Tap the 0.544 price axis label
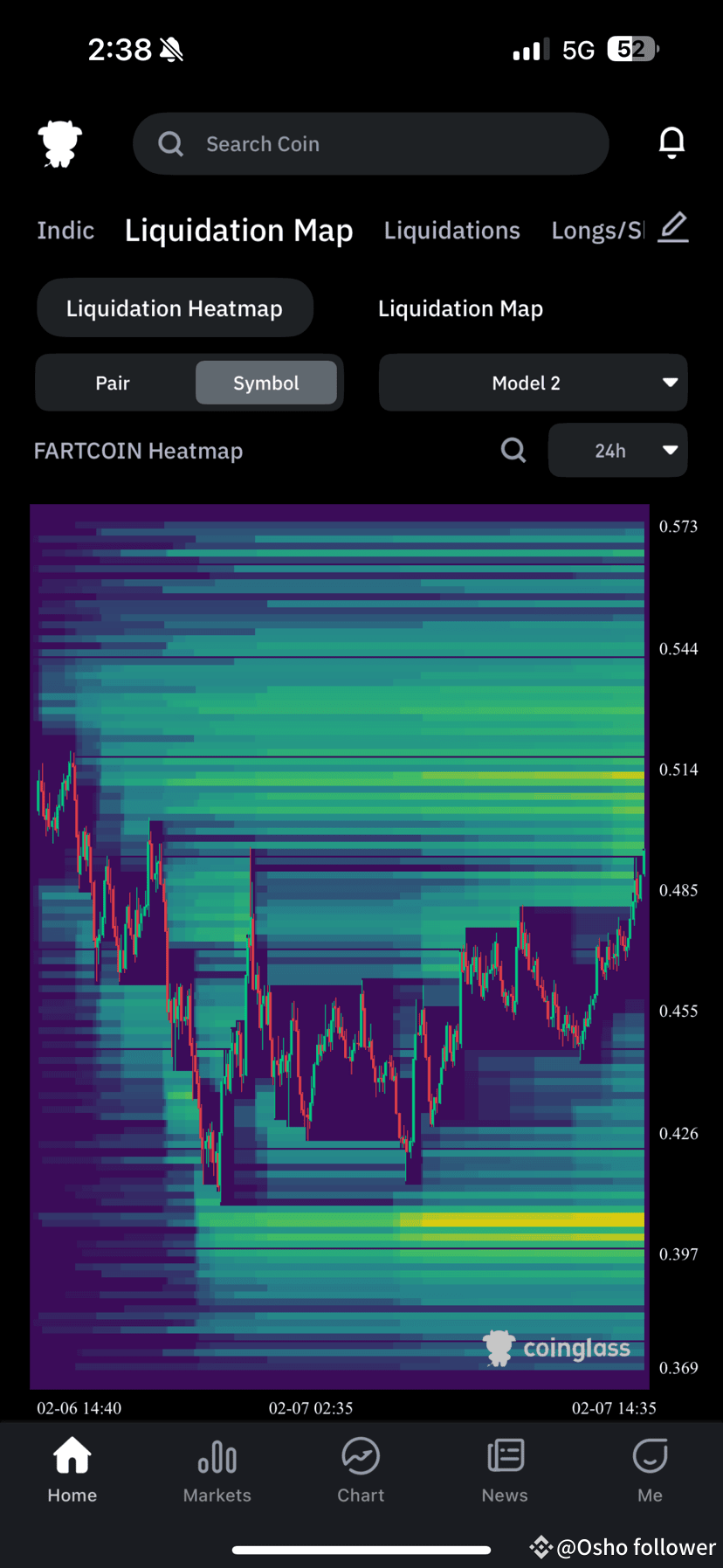The width and height of the screenshot is (723, 1568). [678, 649]
